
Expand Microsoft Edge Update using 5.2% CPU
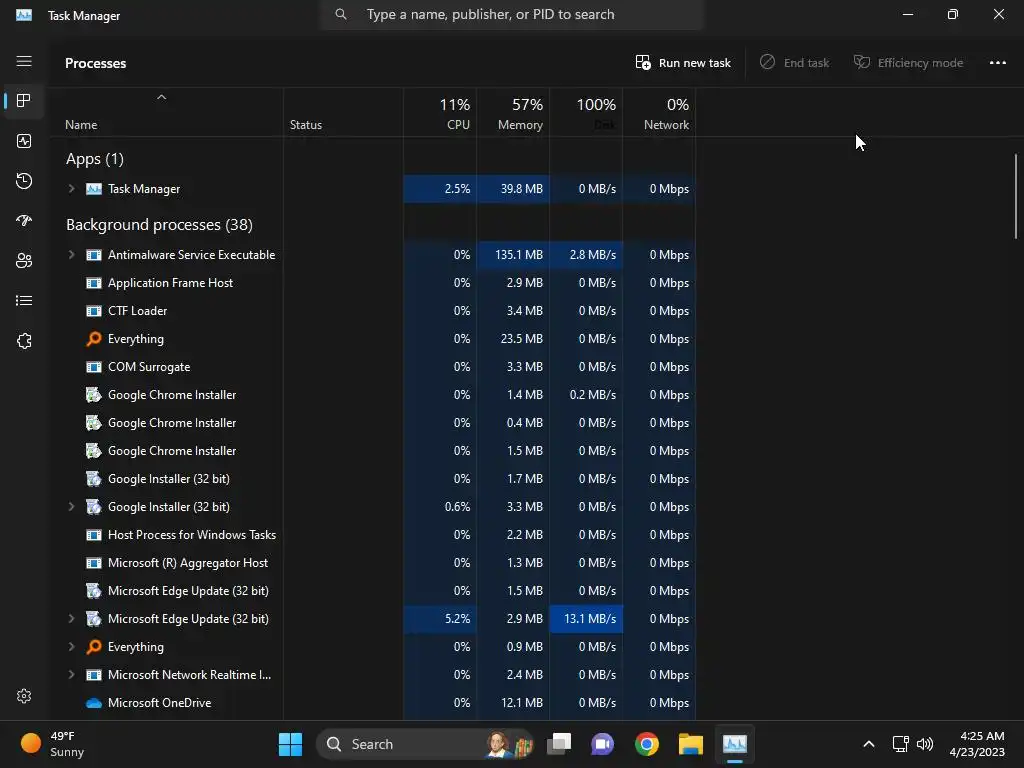pyautogui.click(x=71, y=619)
